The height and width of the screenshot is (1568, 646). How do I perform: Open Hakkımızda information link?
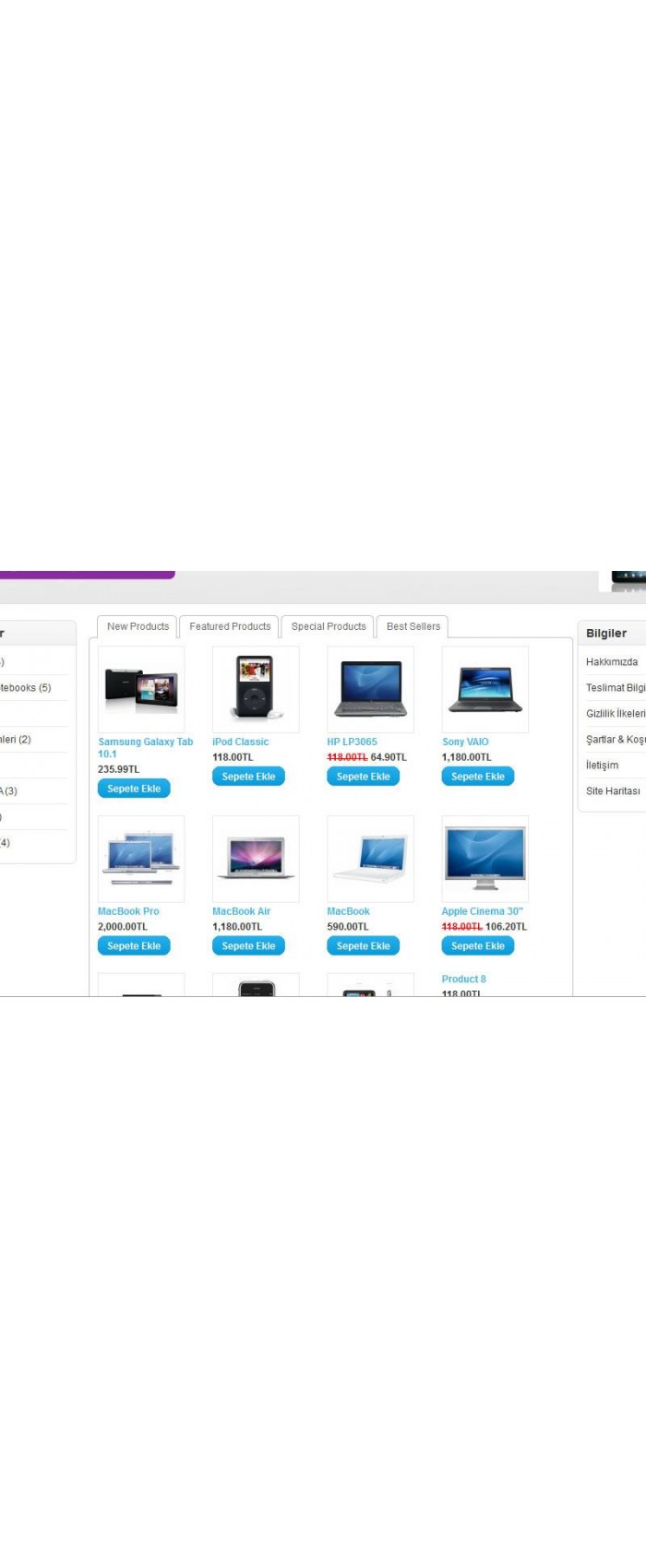pyautogui.click(x=612, y=662)
